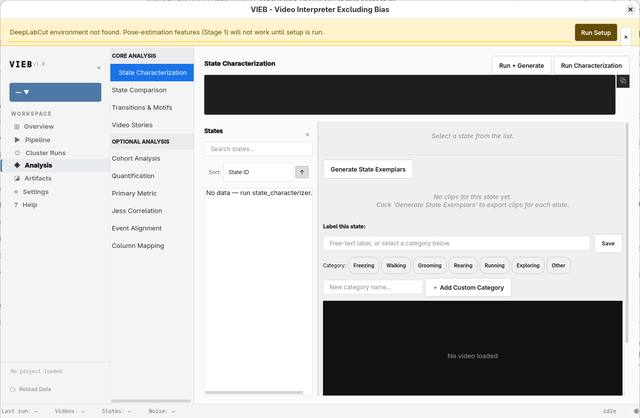Copy the State Characterization log output icon
This screenshot has width=640, height=418.
(623, 81)
